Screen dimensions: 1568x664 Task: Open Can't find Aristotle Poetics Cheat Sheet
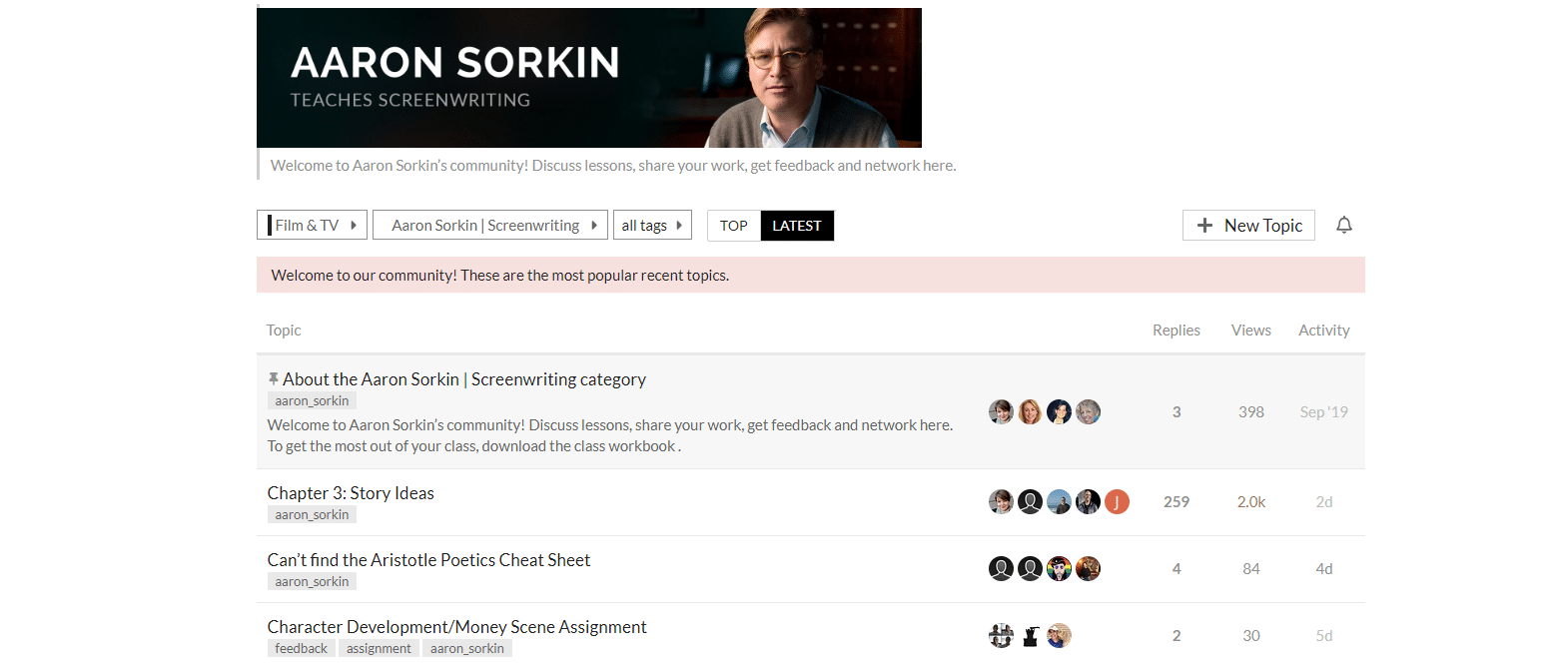tap(428, 560)
